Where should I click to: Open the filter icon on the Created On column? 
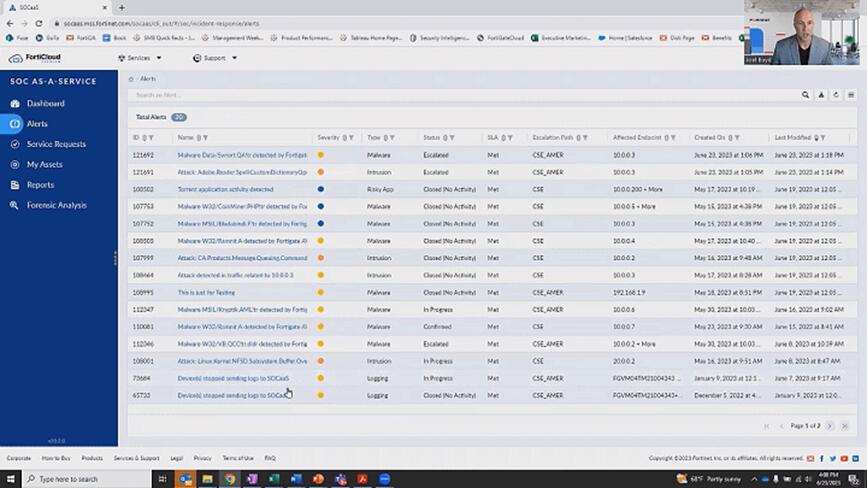737,138
